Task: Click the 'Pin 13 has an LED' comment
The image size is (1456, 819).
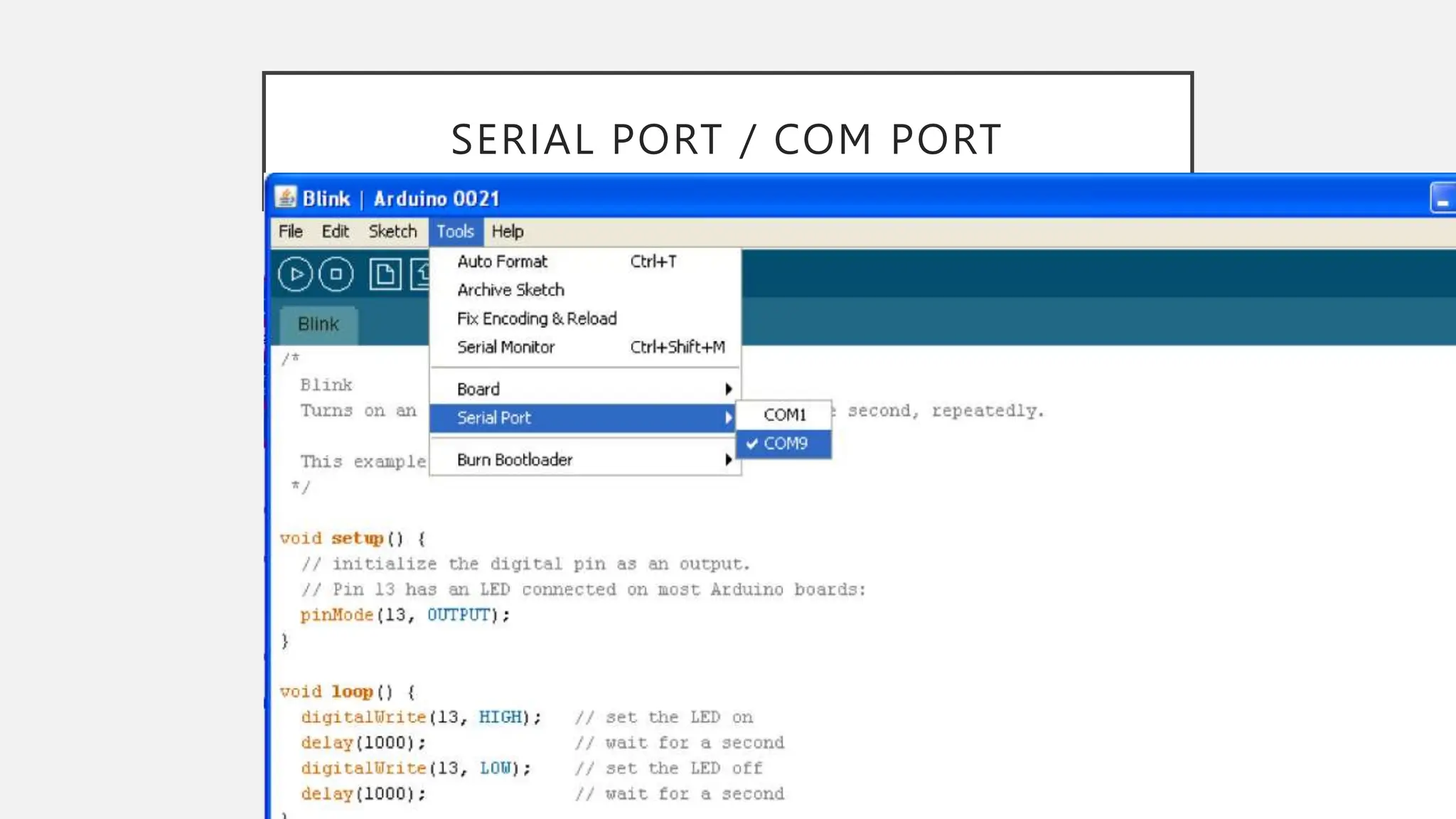Action: coord(584,590)
